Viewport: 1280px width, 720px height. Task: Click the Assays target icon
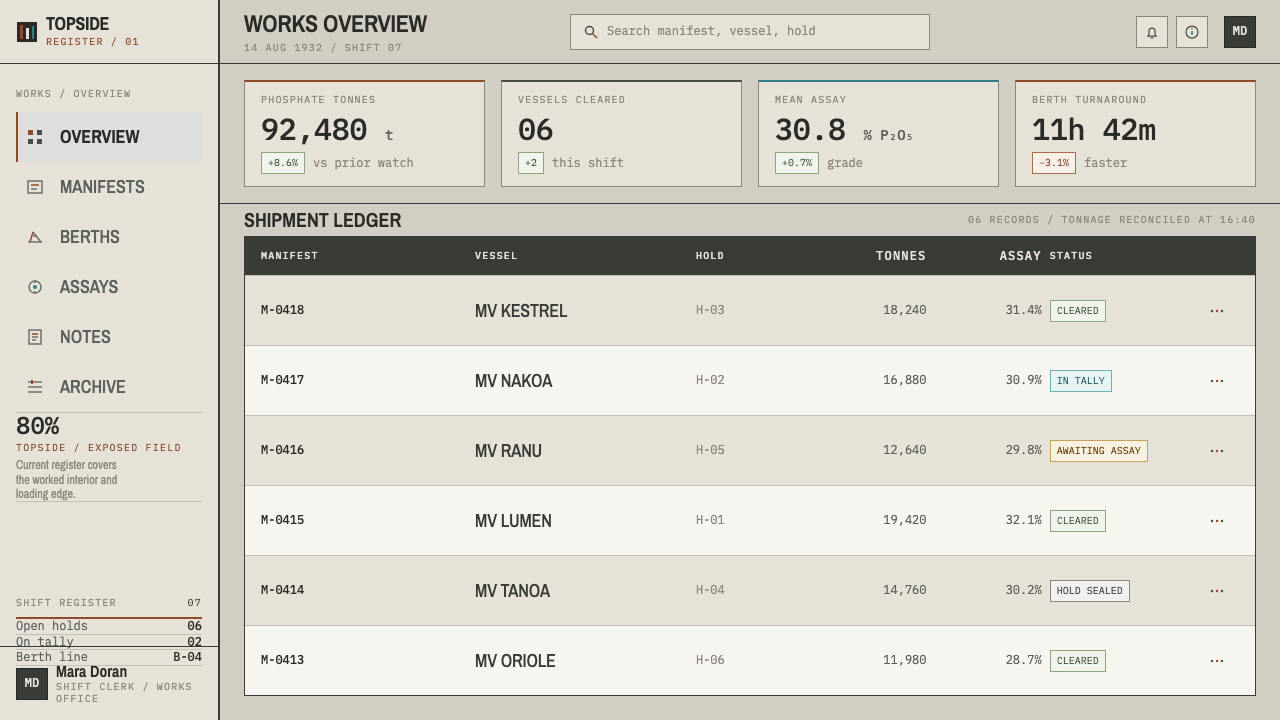(x=35, y=287)
